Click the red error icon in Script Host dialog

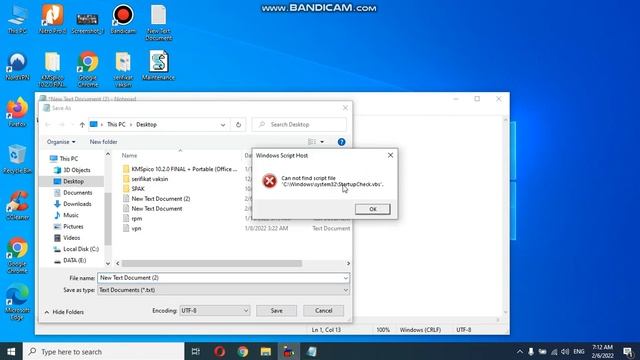tap(269, 181)
